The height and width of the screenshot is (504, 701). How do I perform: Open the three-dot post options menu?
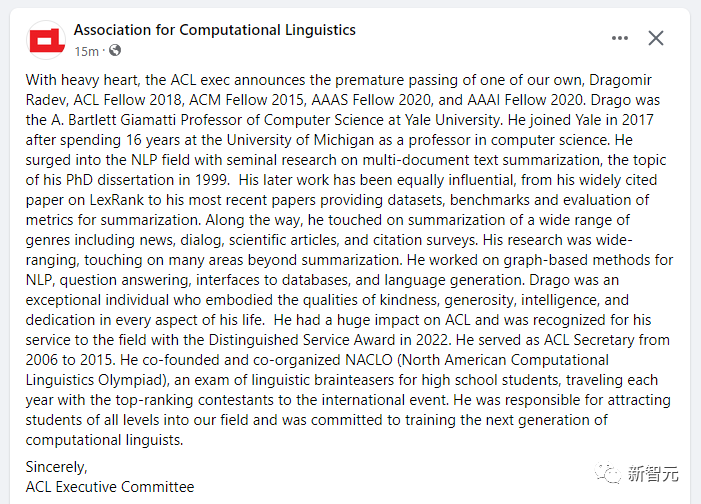(620, 38)
